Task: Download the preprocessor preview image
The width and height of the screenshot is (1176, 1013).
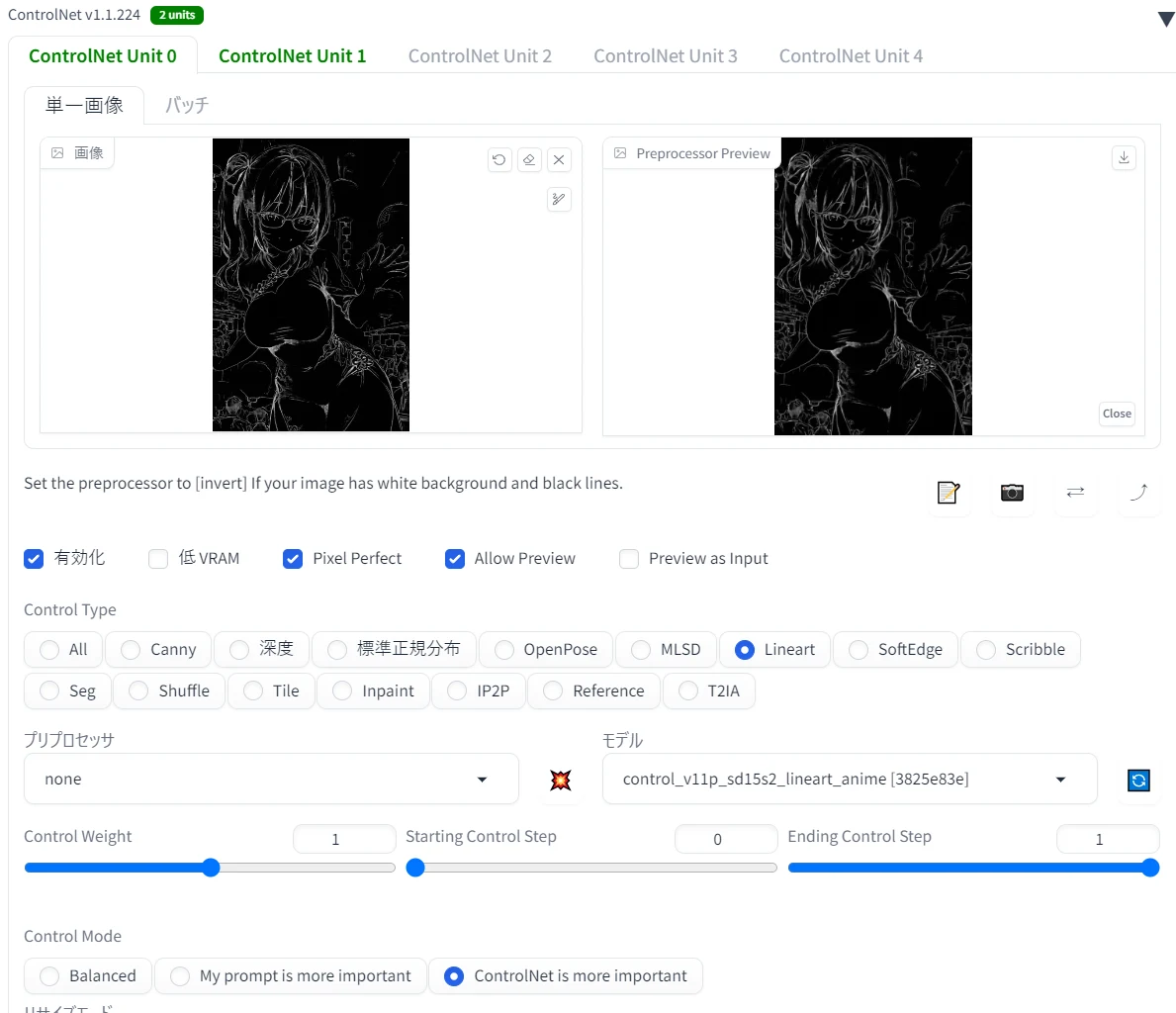Action: [x=1124, y=157]
